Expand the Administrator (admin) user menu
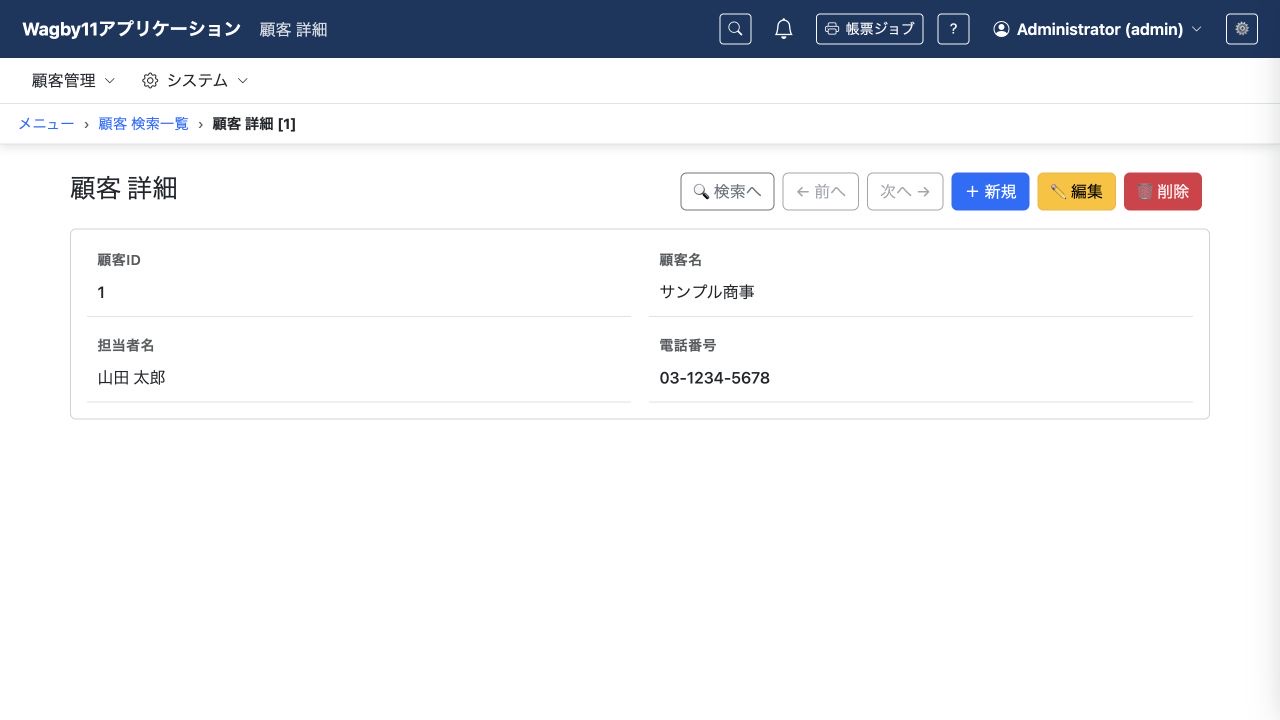This screenshot has width=1280, height=720. click(x=1097, y=29)
